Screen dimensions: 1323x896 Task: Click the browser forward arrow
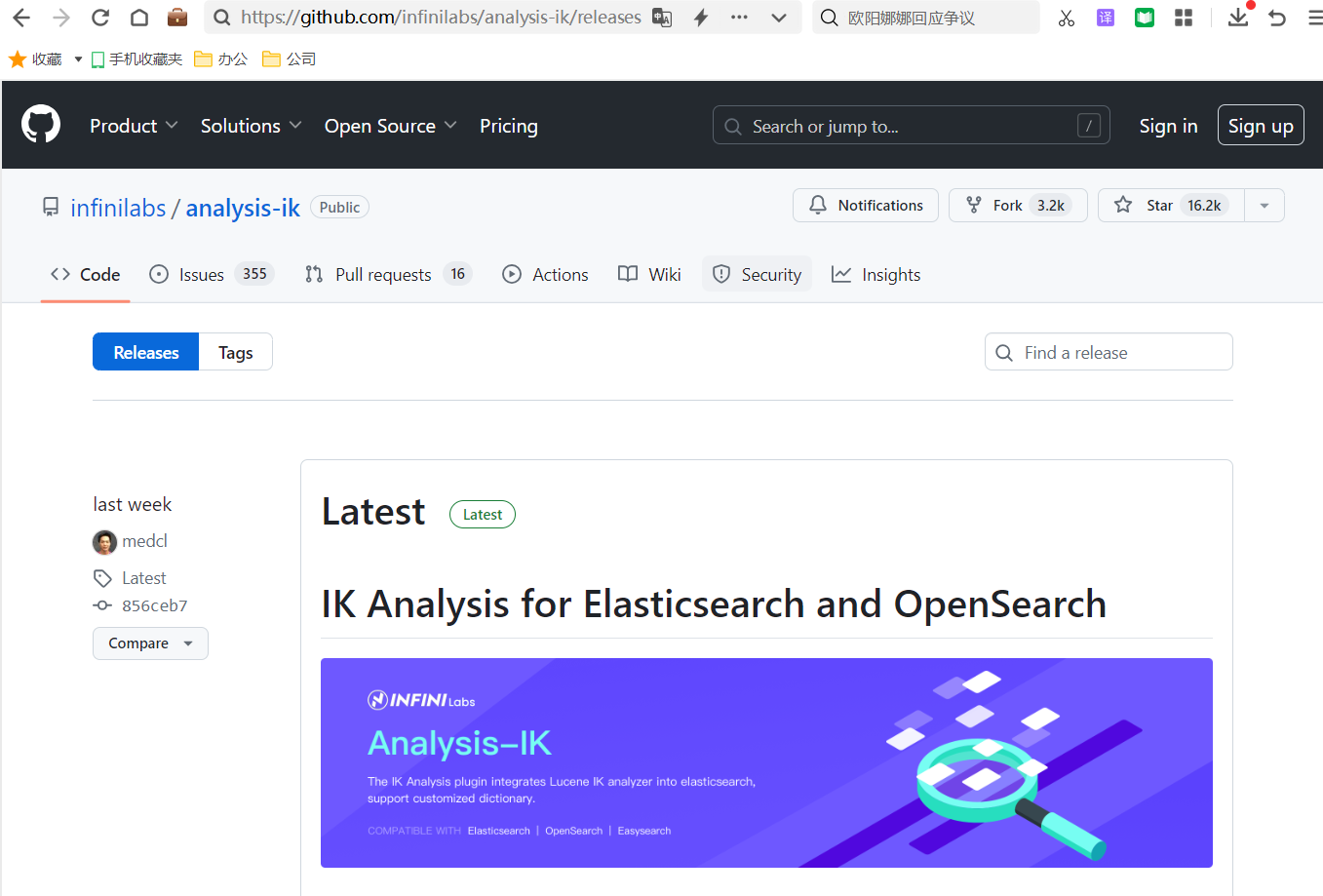tap(60, 18)
